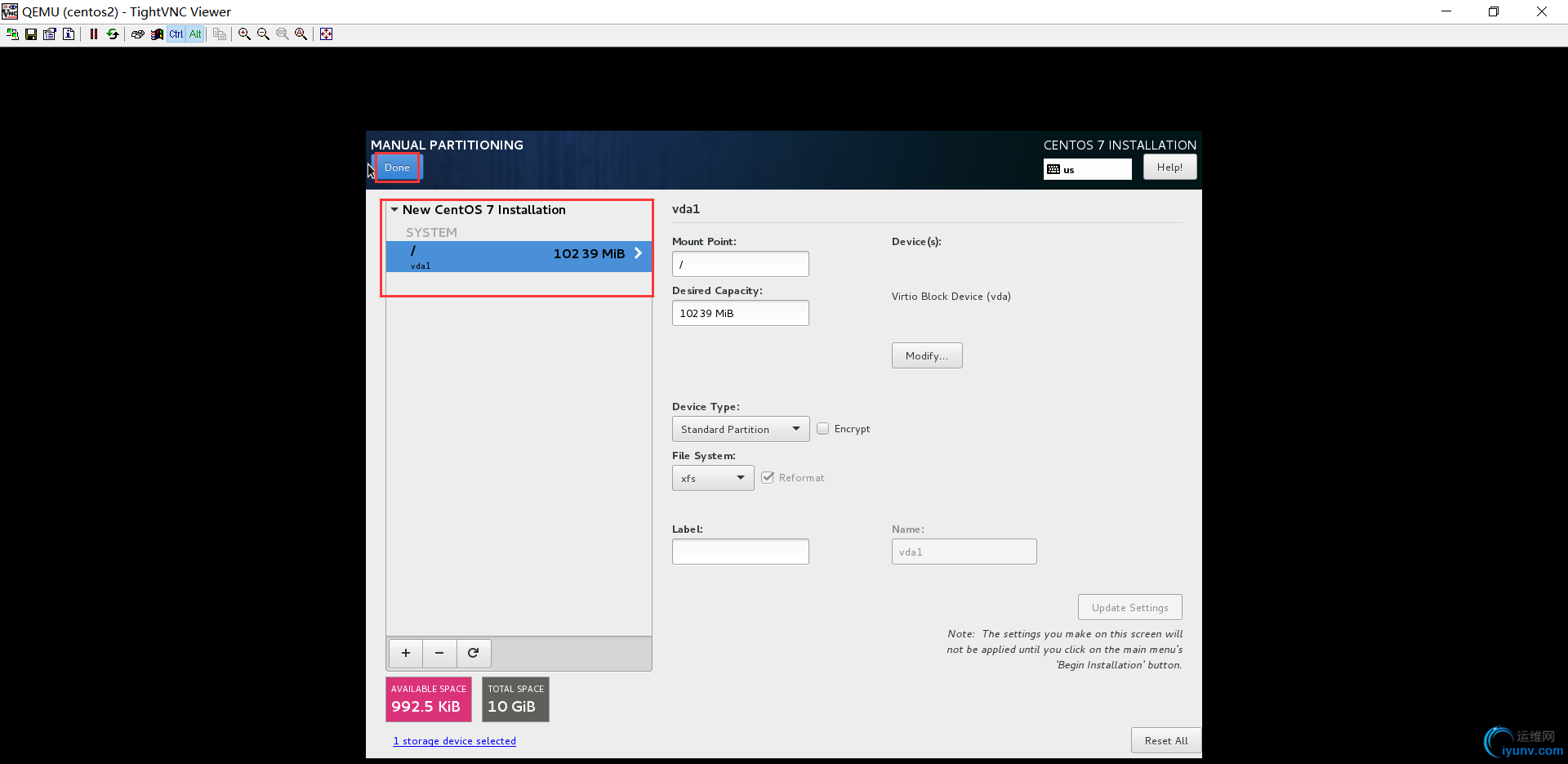Toggle the Reformat checkbox
This screenshot has width=1568, height=764.
768,477
